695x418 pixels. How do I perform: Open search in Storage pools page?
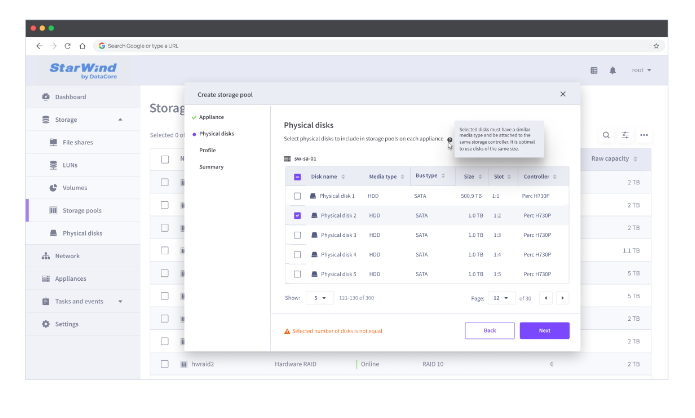coord(606,135)
